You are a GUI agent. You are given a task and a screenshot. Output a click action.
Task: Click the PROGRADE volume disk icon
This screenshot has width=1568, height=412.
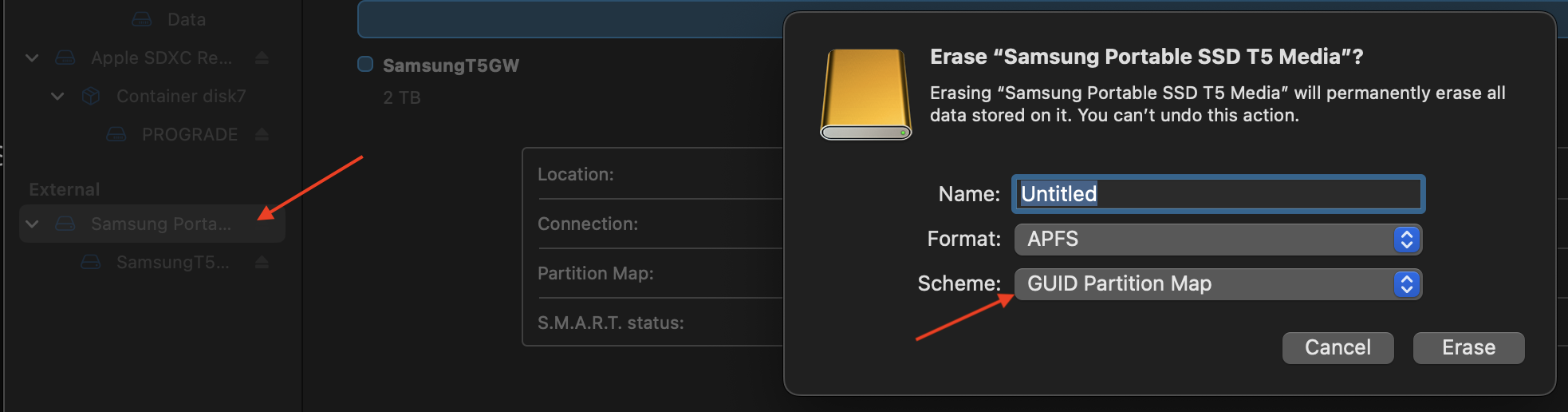pyautogui.click(x=116, y=134)
